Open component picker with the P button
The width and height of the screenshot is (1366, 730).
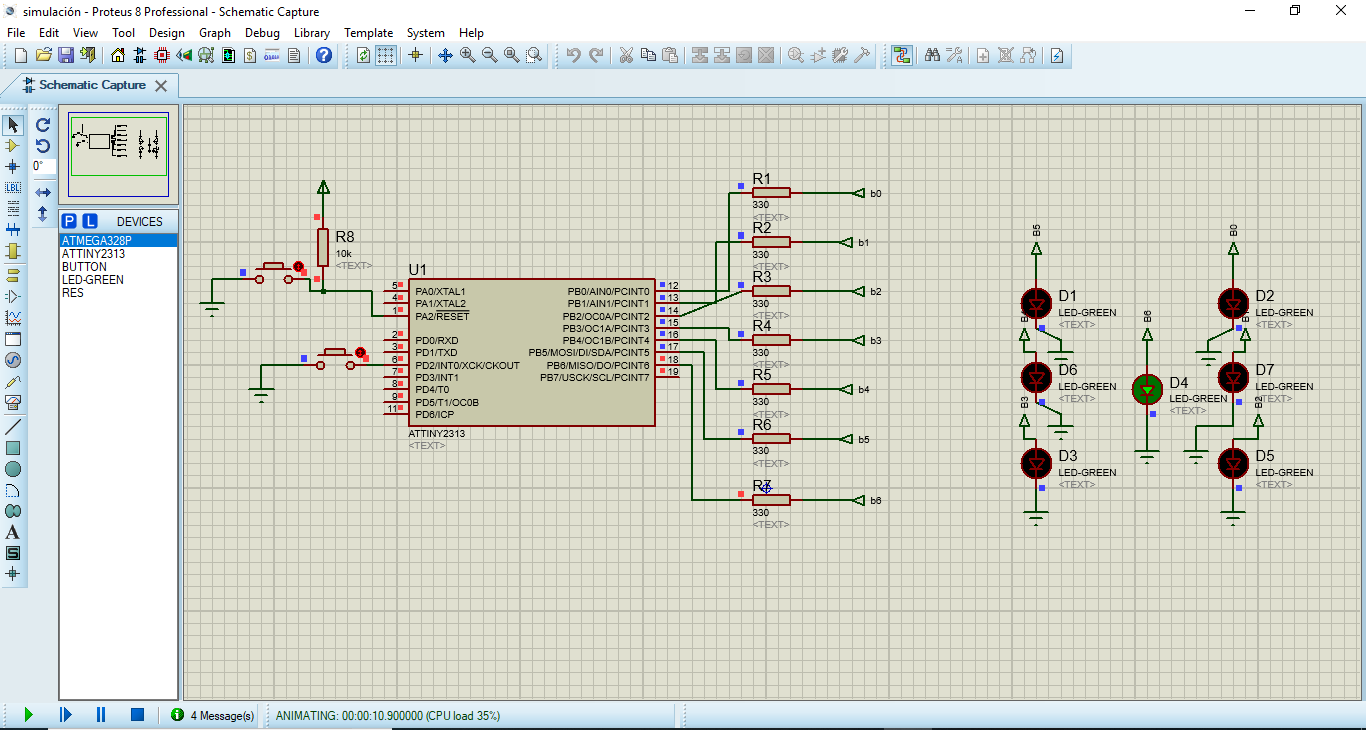[68, 219]
